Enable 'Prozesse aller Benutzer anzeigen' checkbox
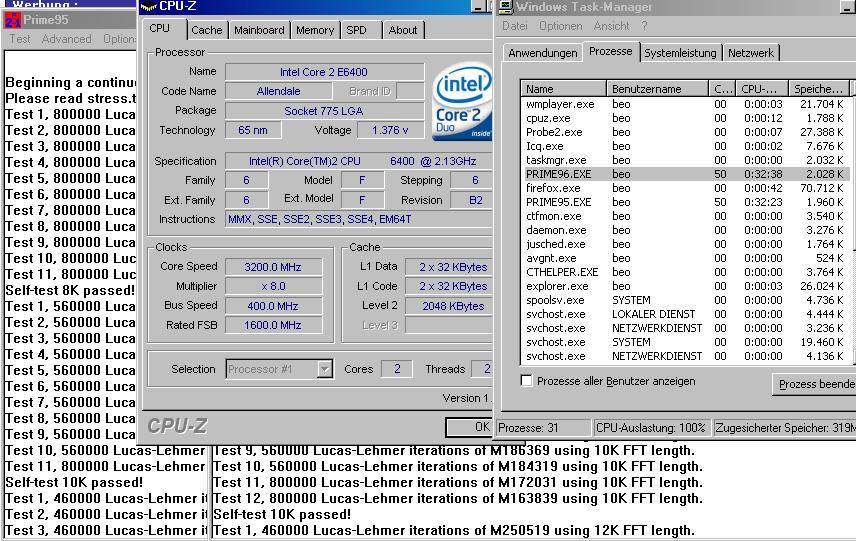 pyautogui.click(x=526, y=381)
